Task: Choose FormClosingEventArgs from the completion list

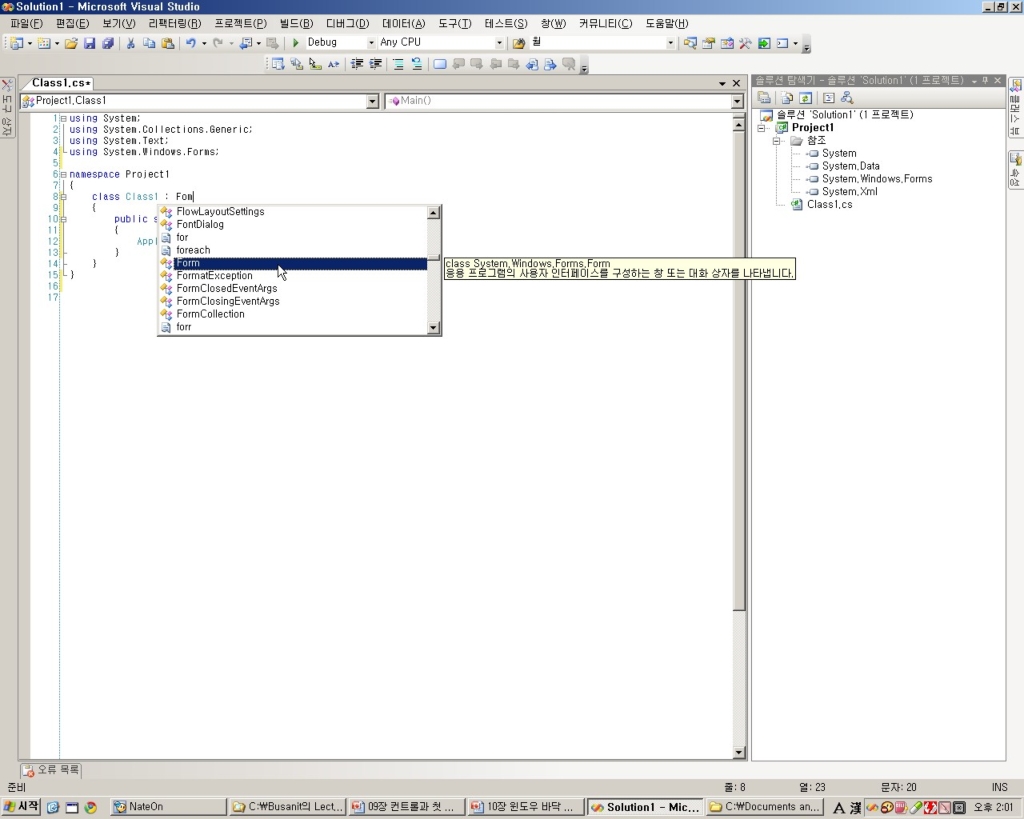Action: click(x=228, y=301)
